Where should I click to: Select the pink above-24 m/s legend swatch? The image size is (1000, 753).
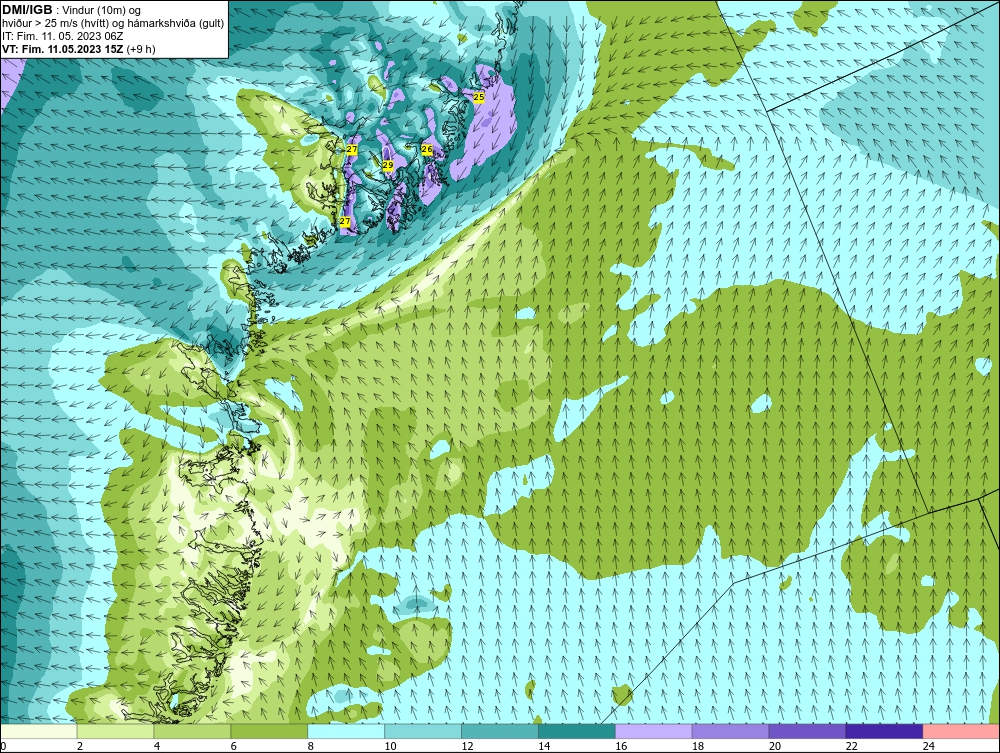[961, 731]
